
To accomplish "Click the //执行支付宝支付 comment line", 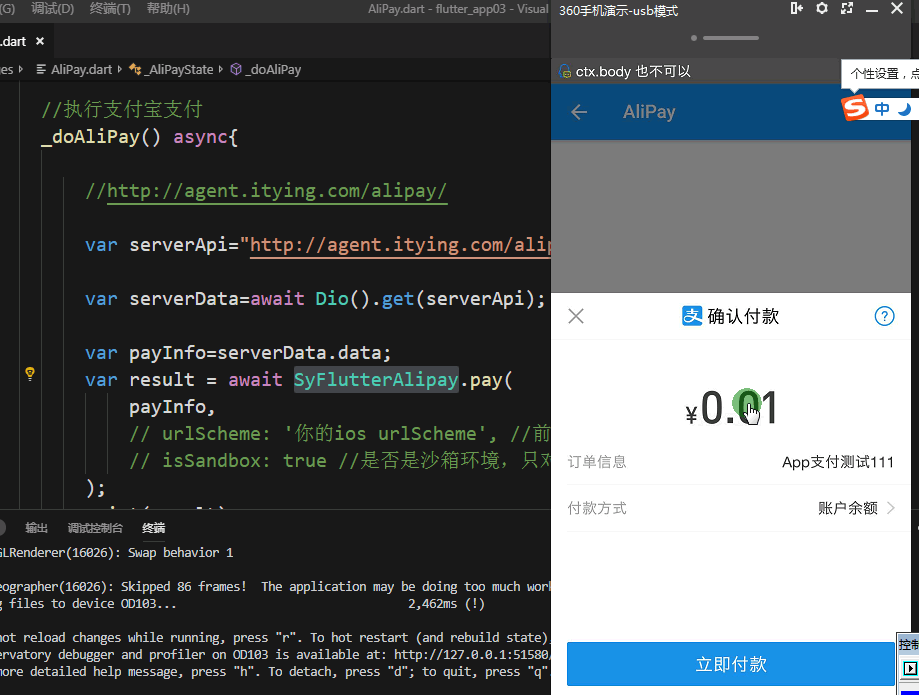I will tap(122, 110).
